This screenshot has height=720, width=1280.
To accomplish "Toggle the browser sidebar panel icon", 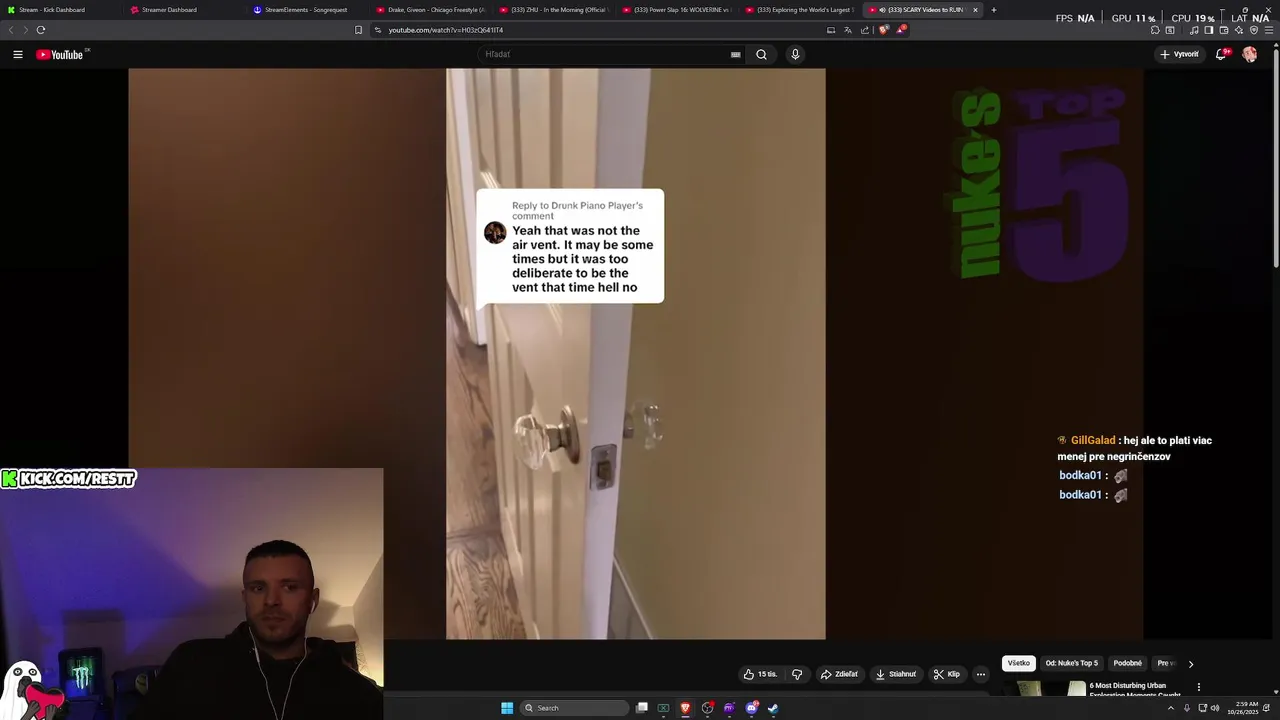I will click(1209, 30).
